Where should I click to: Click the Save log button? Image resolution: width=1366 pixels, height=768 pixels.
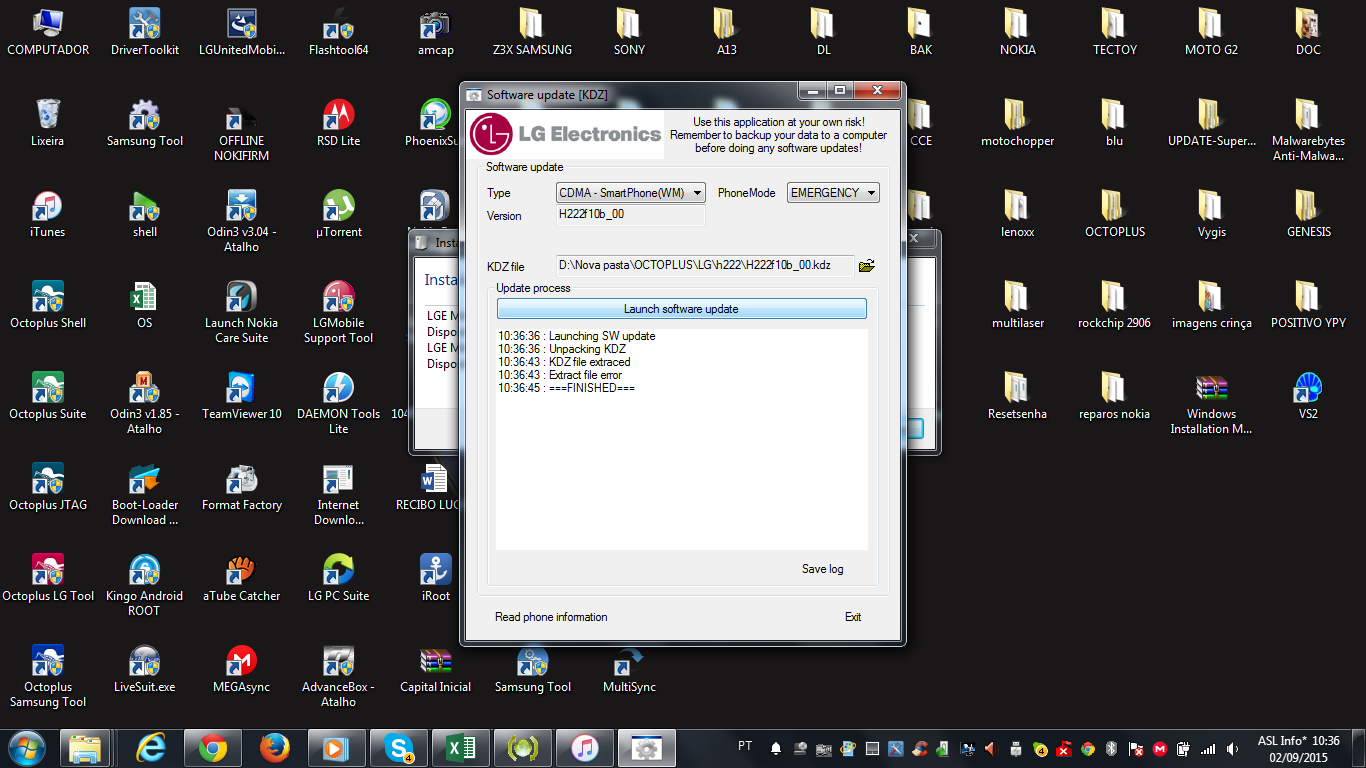pos(822,569)
